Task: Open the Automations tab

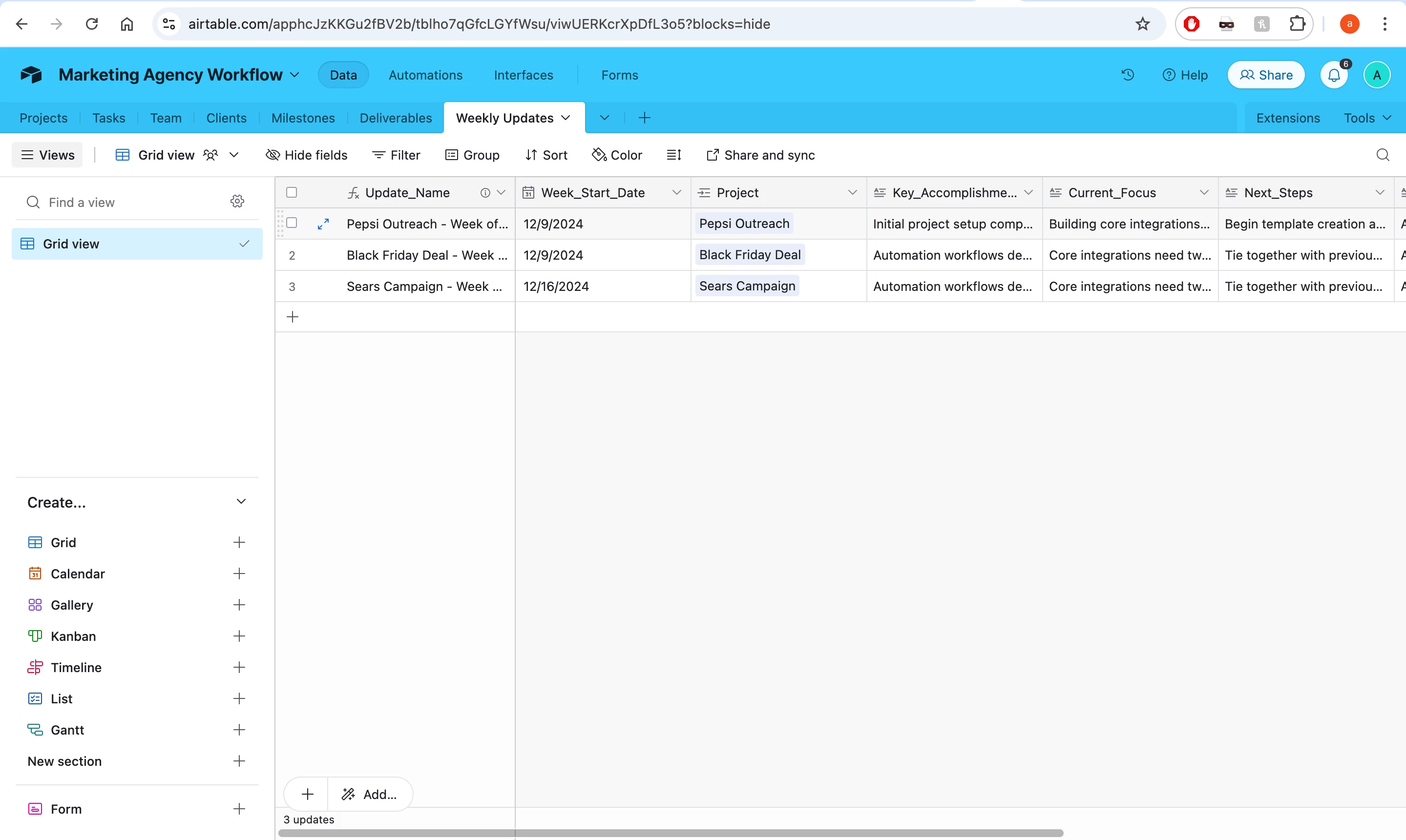Action: tap(425, 75)
